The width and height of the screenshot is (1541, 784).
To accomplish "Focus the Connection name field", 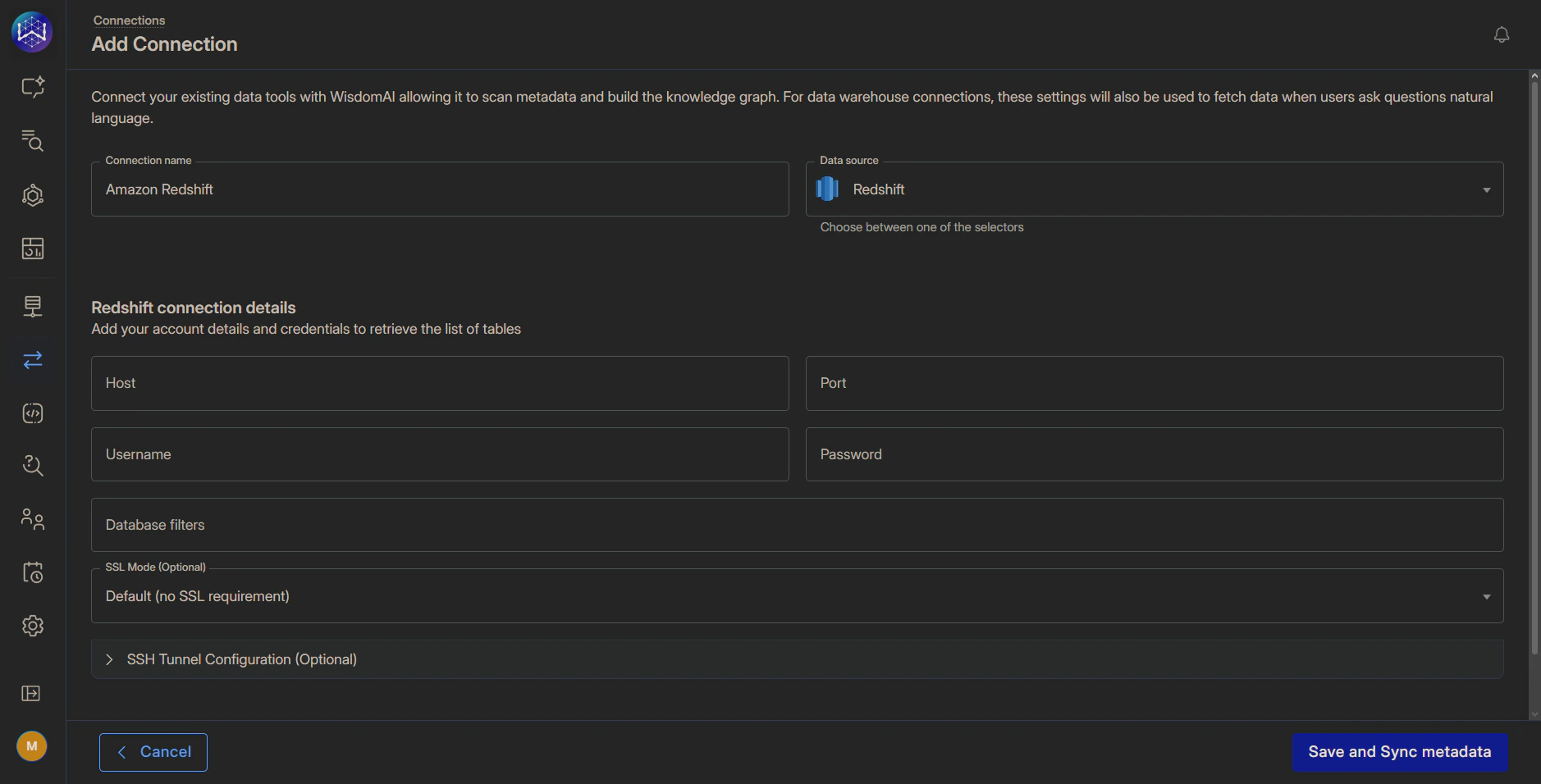I will 440,189.
